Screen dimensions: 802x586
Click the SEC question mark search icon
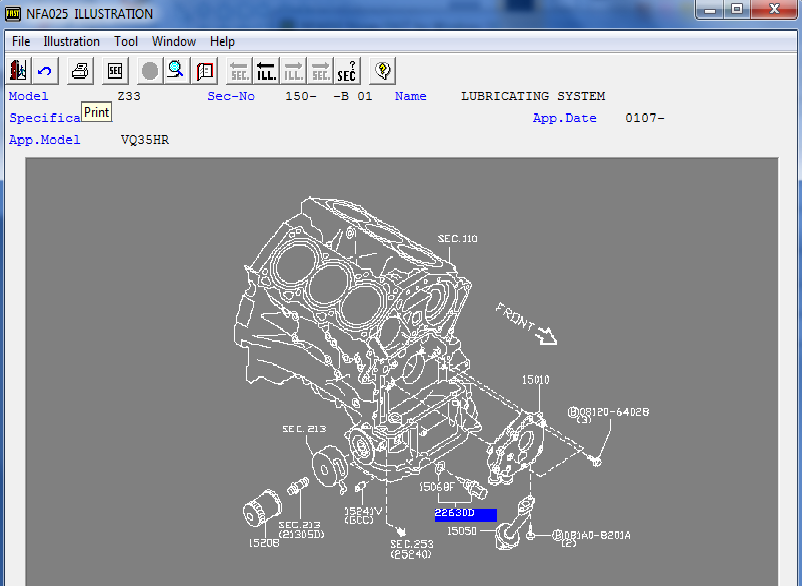coord(346,71)
